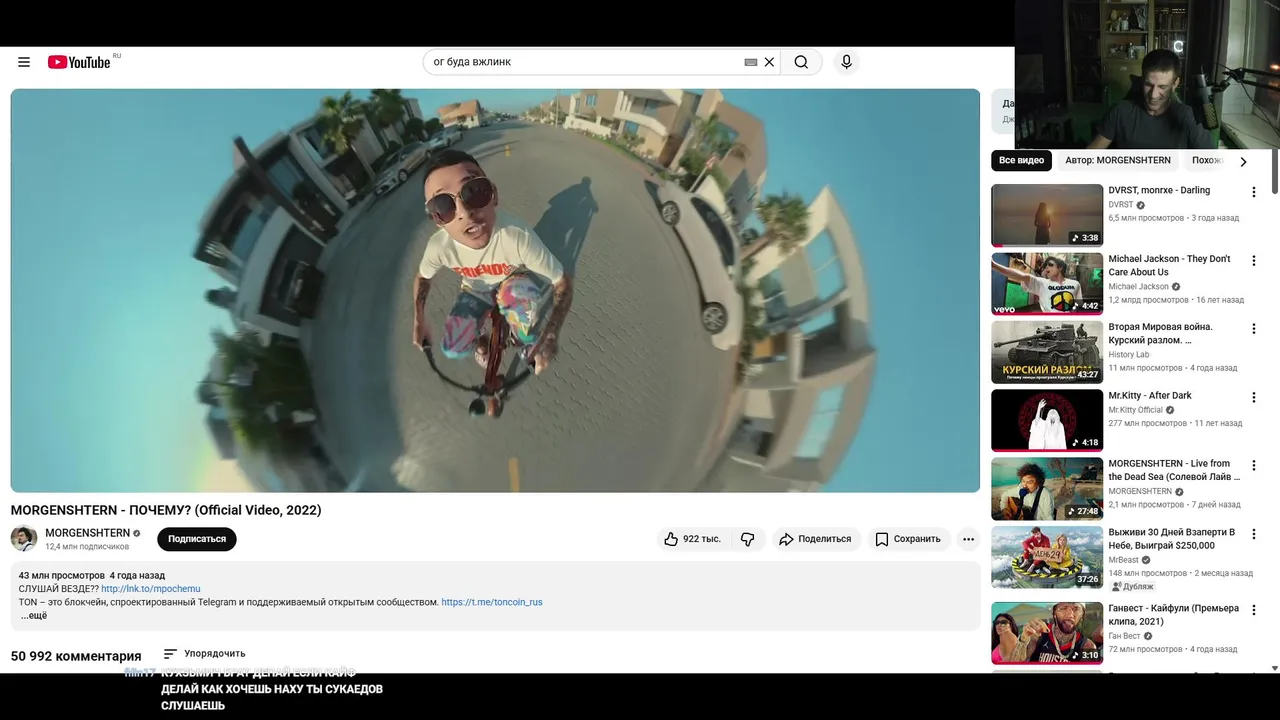The height and width of the screenshot is (720, 1280).
Task: Select the Все видео chip
Action: point(1021,160)
